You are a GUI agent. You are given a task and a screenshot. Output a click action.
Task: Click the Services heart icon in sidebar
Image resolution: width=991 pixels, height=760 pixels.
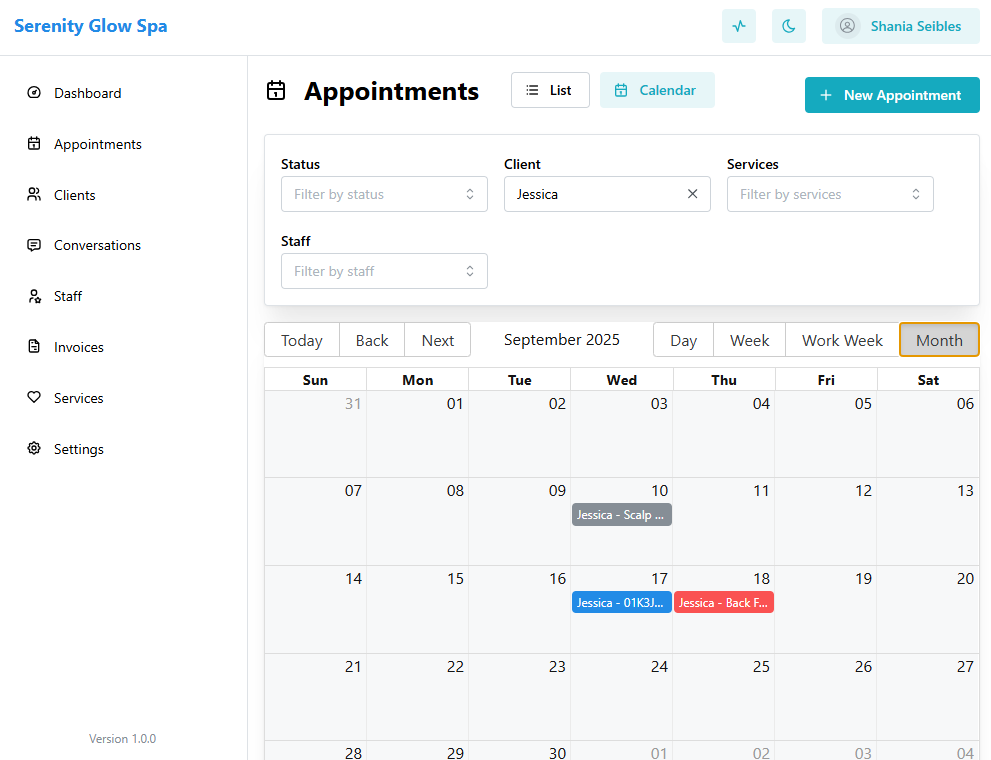(x=34, y=398)
